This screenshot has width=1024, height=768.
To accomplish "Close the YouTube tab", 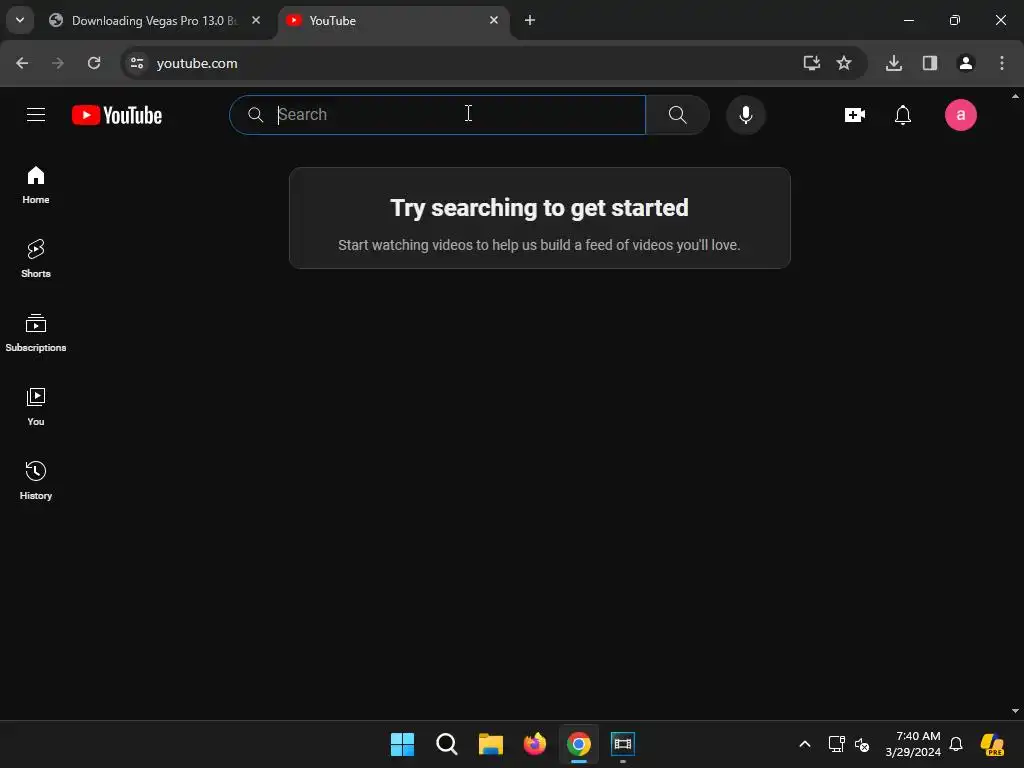I will coord(494,20).
